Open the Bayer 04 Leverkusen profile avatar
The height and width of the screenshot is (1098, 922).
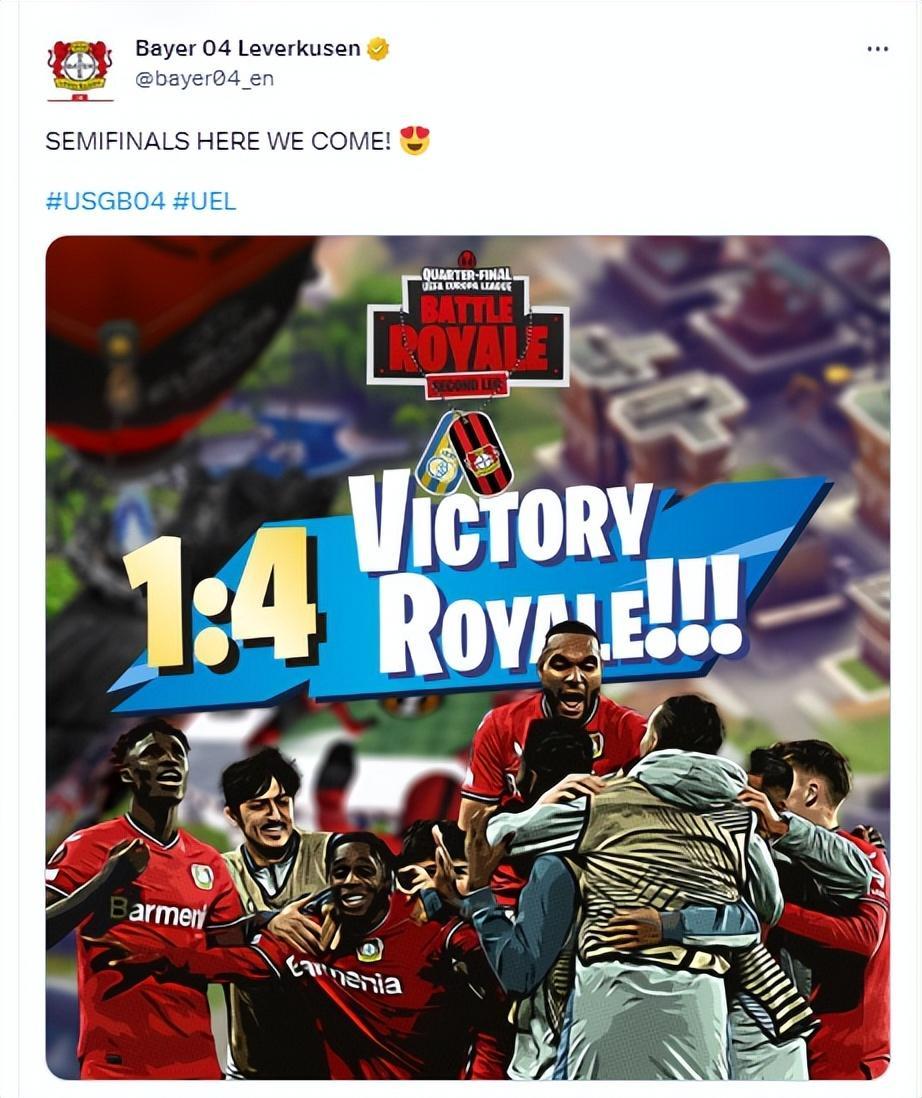80,70
